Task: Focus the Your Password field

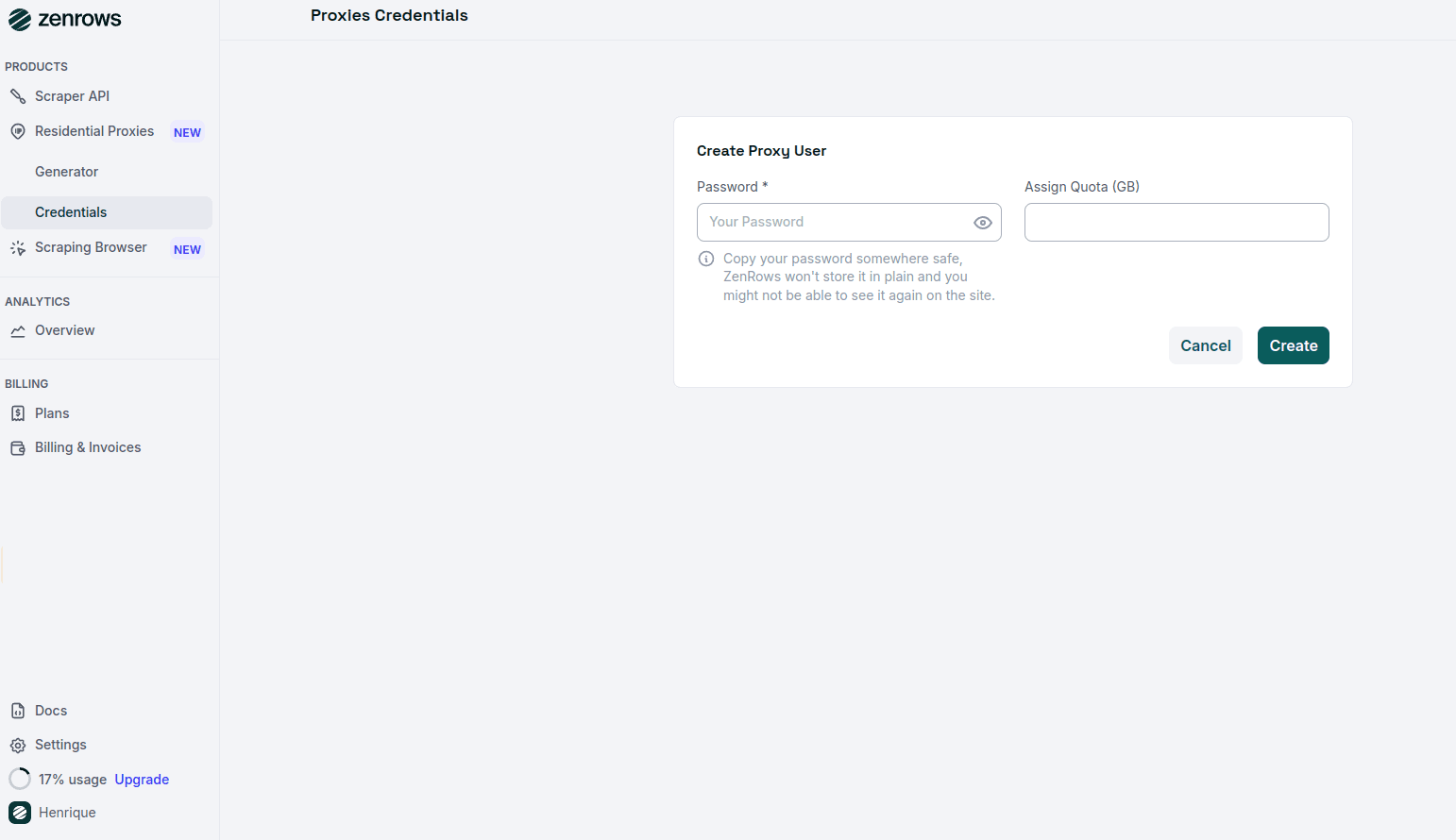Action: (849, 222)
